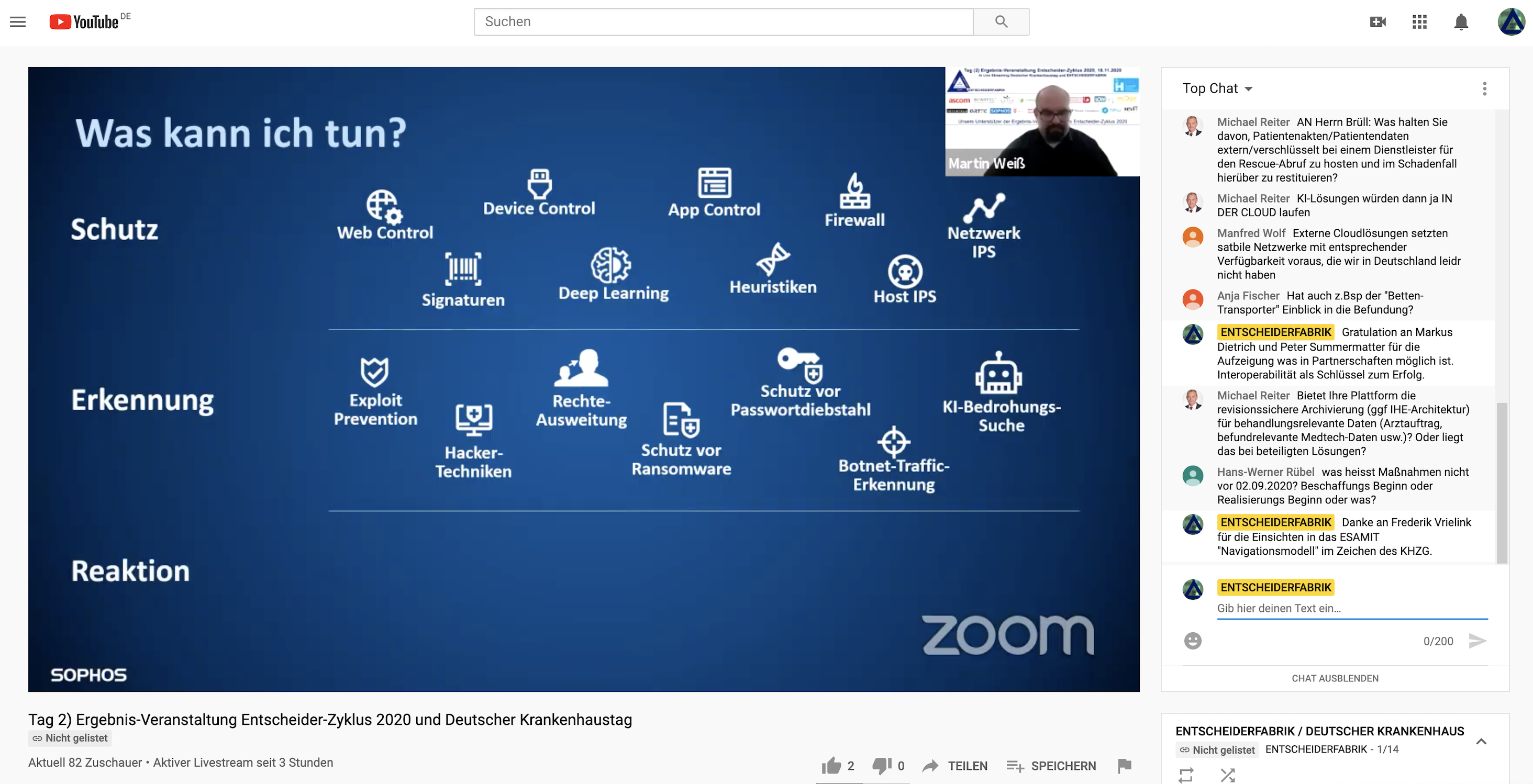
Task: Open the account avatar menu
Action: tap(1511, 22)
